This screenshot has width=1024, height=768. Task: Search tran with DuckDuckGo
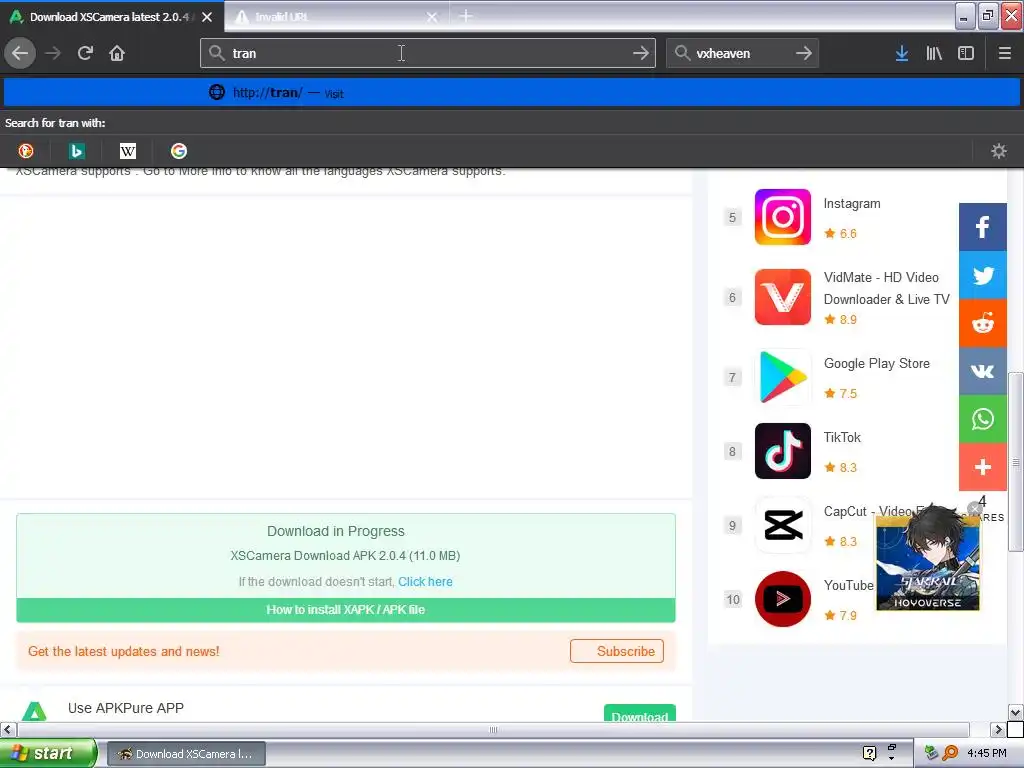coord(26,151)
